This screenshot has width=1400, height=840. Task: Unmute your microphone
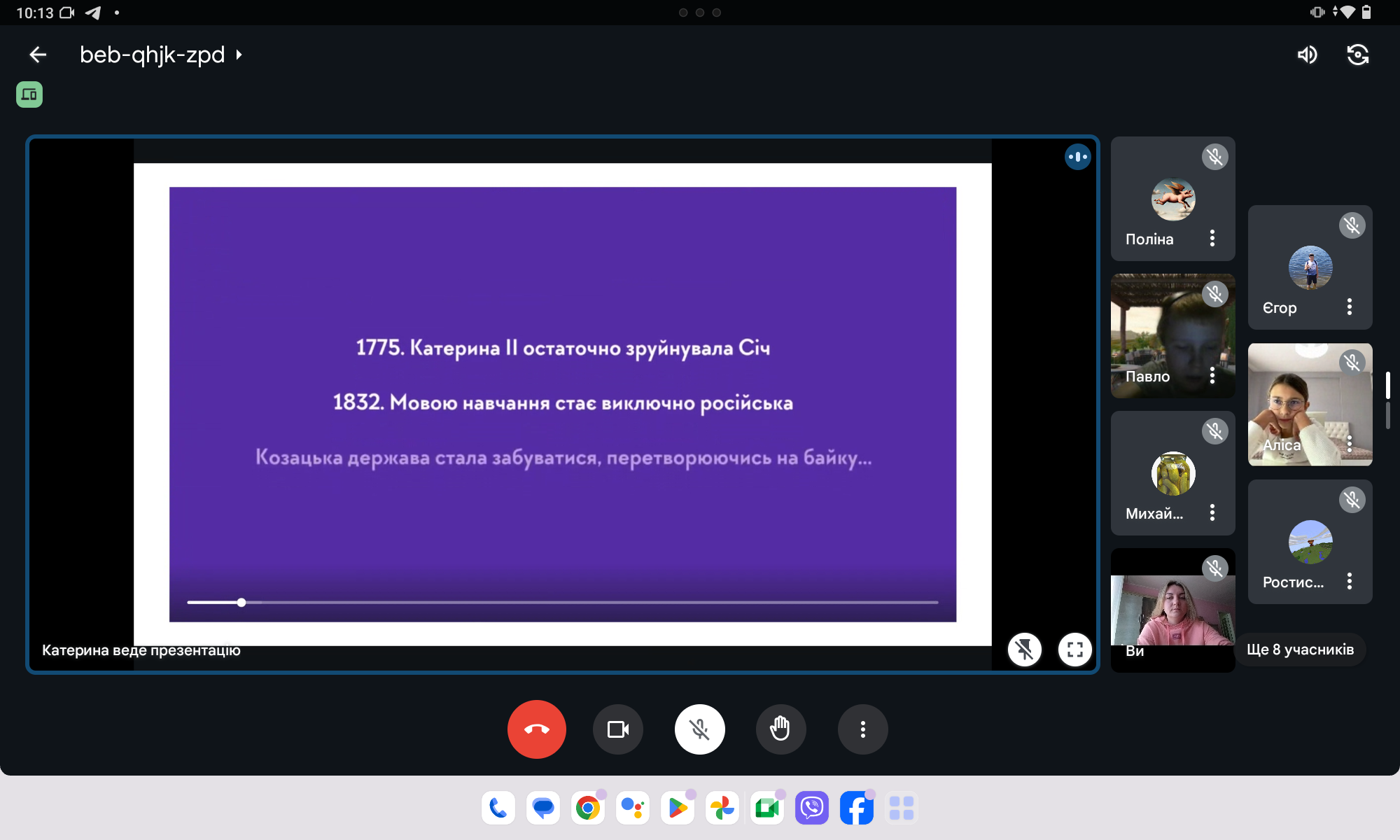(699, 729)
